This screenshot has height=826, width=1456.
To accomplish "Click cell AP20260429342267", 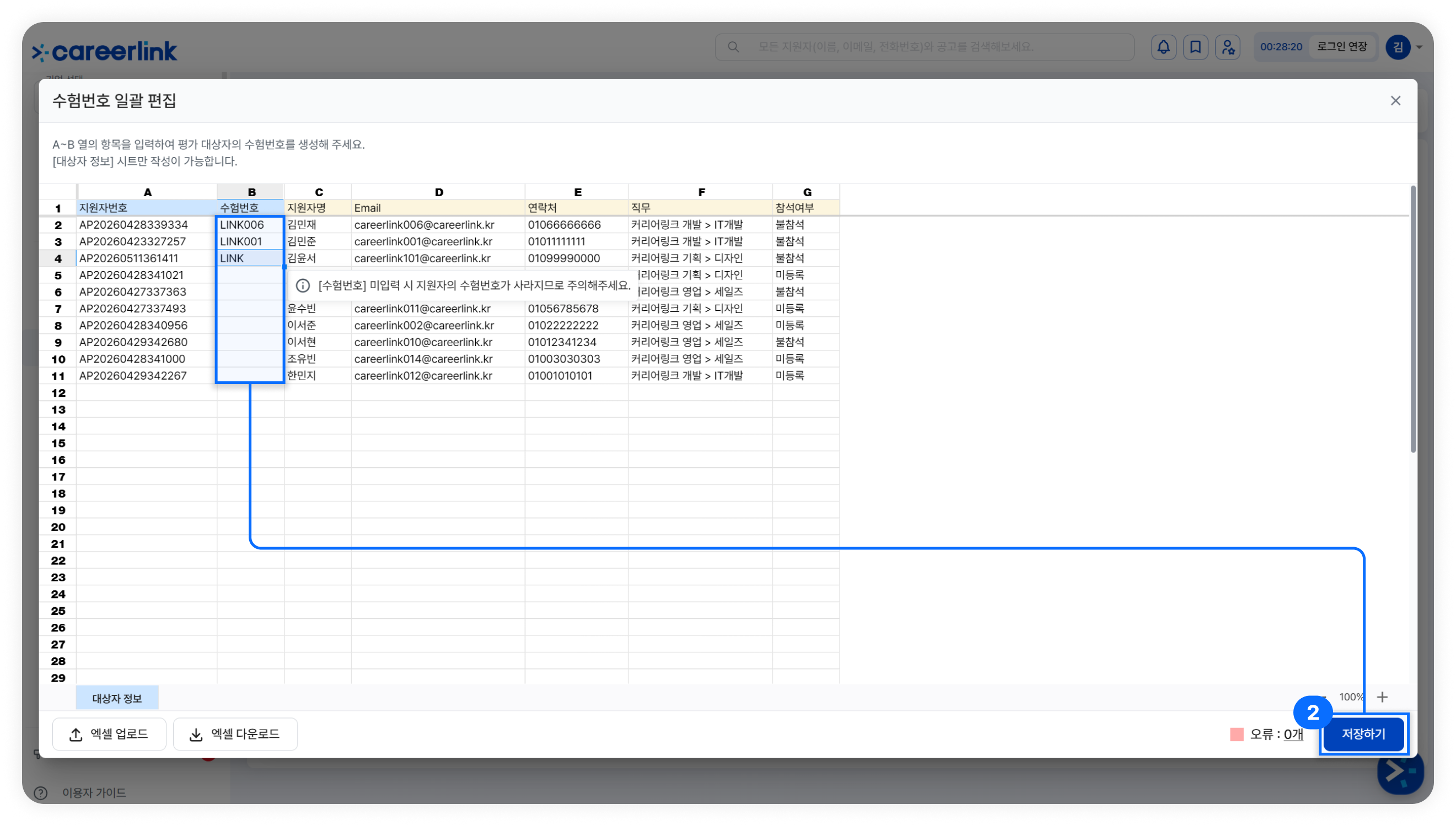I will tap(147, 376).
